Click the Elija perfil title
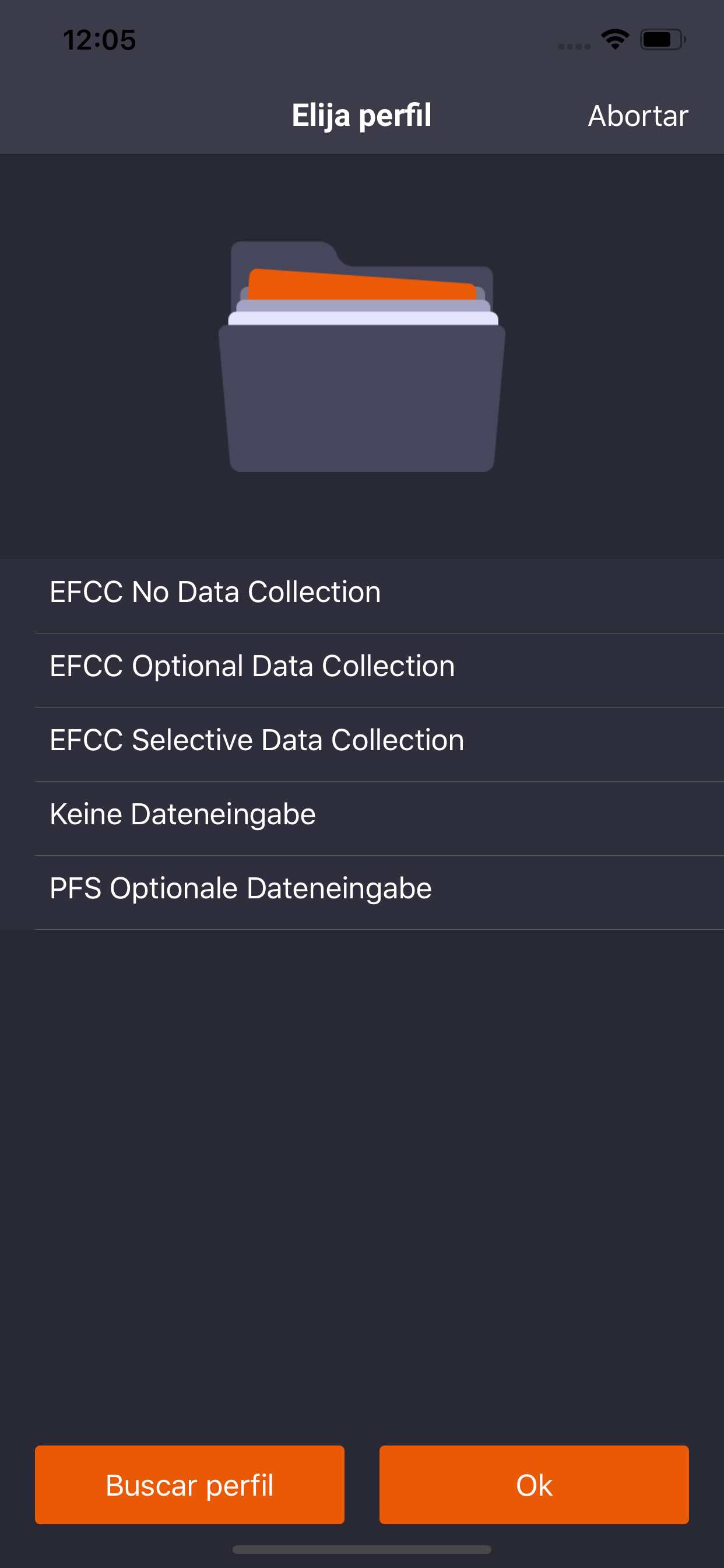 pos(361,116)
